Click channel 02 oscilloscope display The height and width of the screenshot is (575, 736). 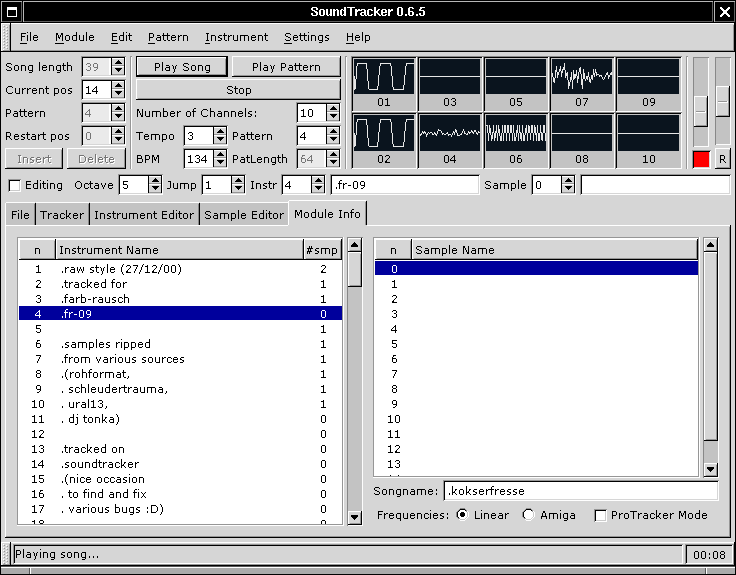click(x=383, y=134)
